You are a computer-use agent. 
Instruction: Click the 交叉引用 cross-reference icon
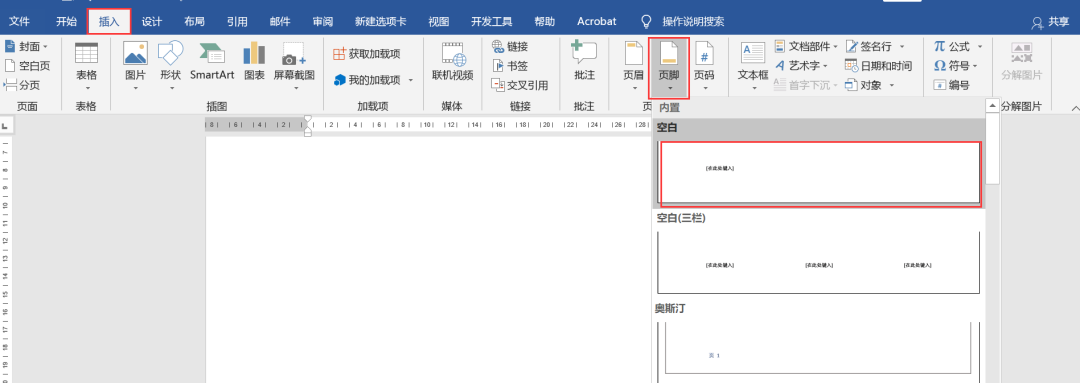click(520, 85)
